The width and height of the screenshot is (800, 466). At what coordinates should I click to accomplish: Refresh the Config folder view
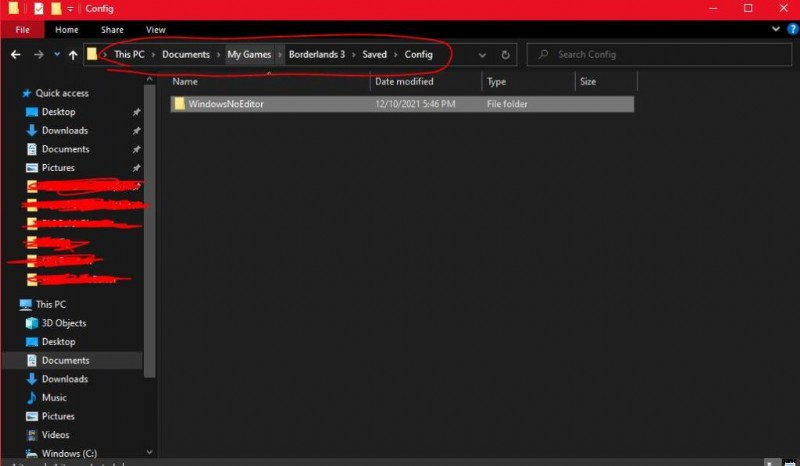pos(506,55)
